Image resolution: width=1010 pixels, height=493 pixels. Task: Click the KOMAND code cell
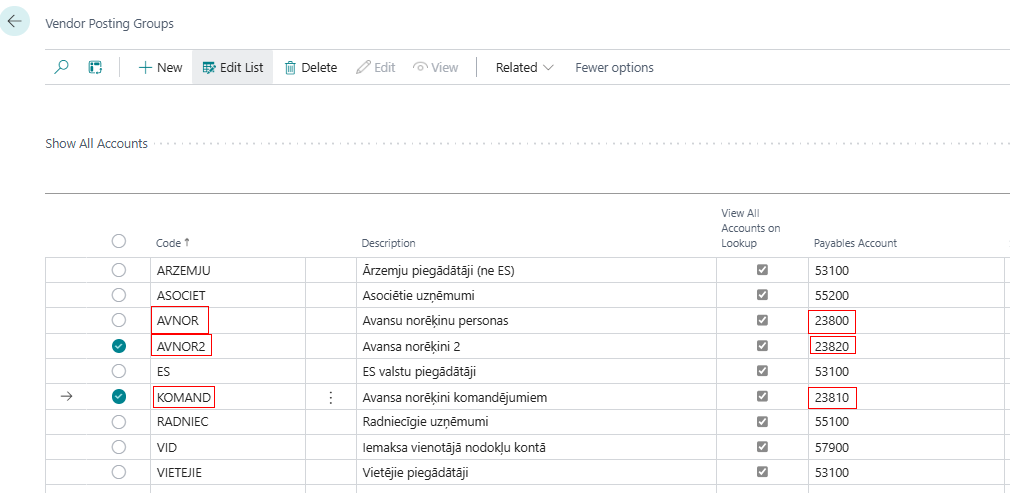pyautogui.click(x=227, y=397)
